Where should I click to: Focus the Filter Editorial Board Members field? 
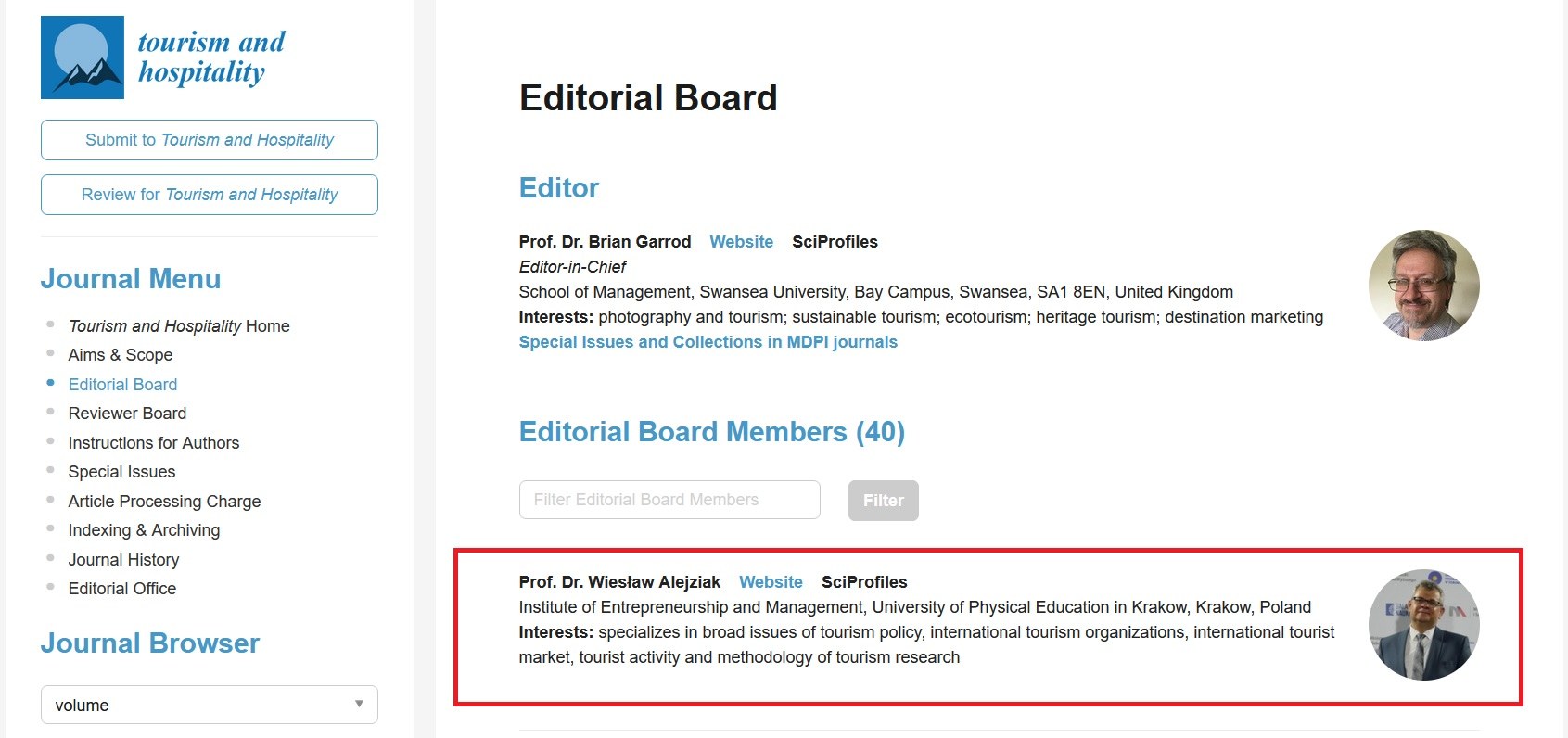tap(669, 500)
